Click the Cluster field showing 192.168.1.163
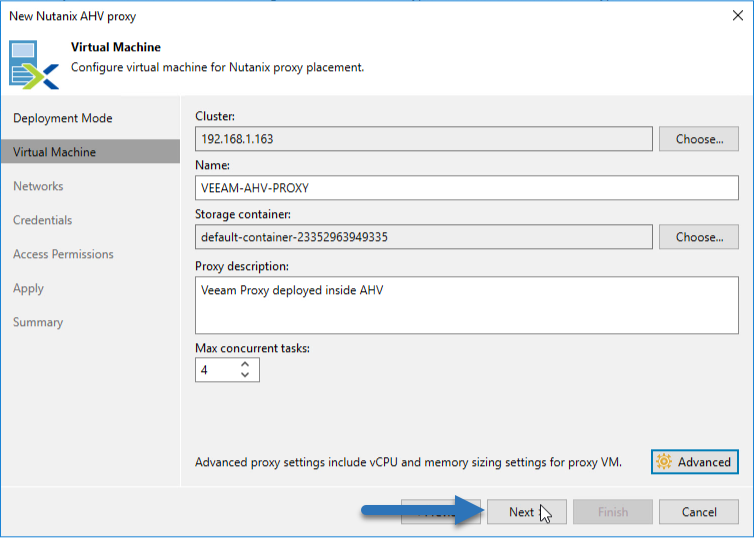Image resolution: width=754 pixels, height=538 pixels. [x=424, y=139]
